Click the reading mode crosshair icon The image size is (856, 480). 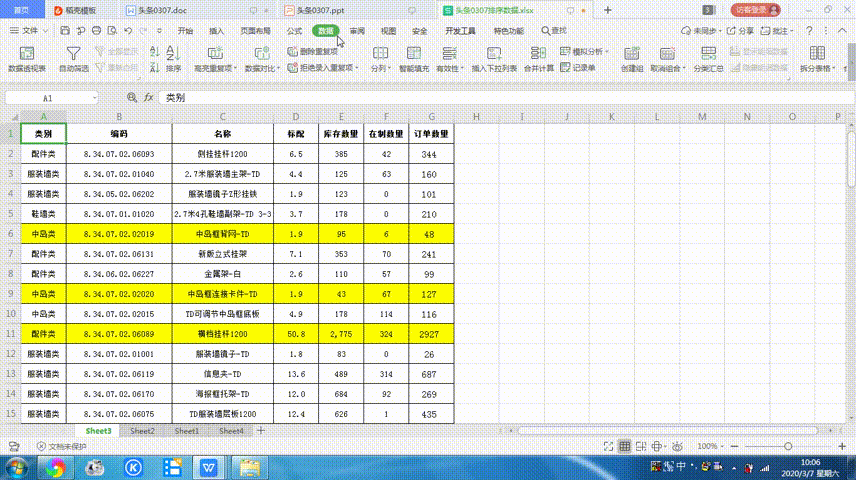658,446
